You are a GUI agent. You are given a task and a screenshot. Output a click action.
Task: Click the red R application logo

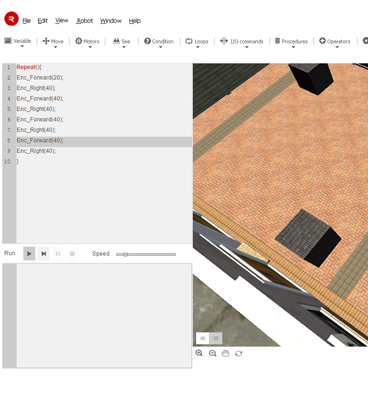pos(11,19)
